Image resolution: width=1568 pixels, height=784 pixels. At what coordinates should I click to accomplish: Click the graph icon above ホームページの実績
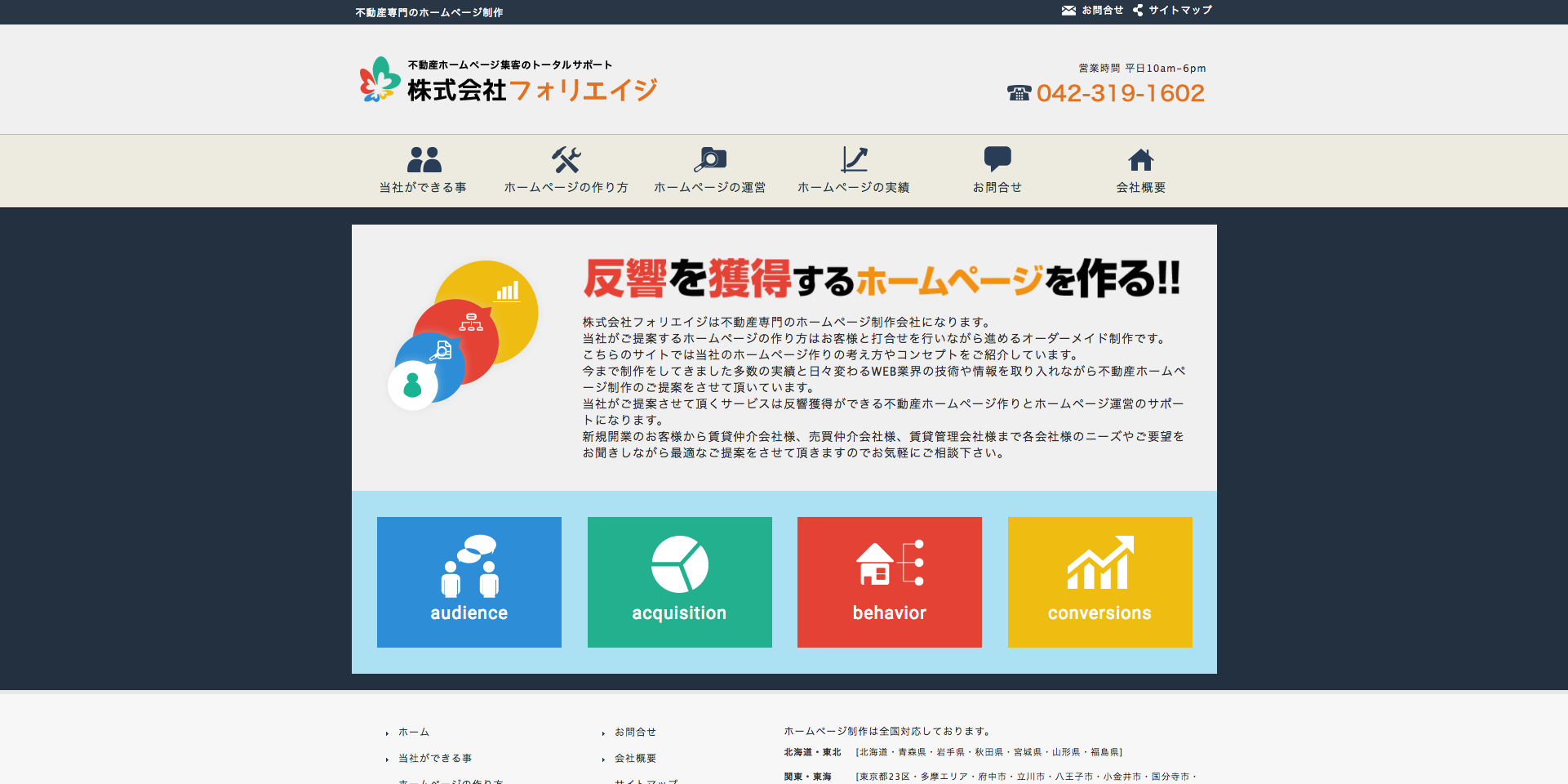[x=854, y=158]
